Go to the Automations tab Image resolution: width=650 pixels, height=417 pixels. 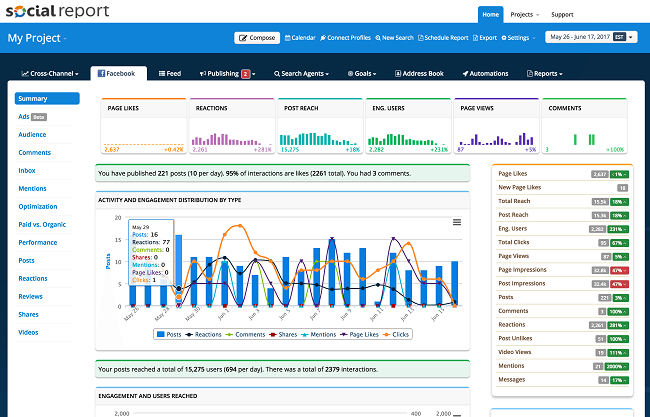point(485,74)
